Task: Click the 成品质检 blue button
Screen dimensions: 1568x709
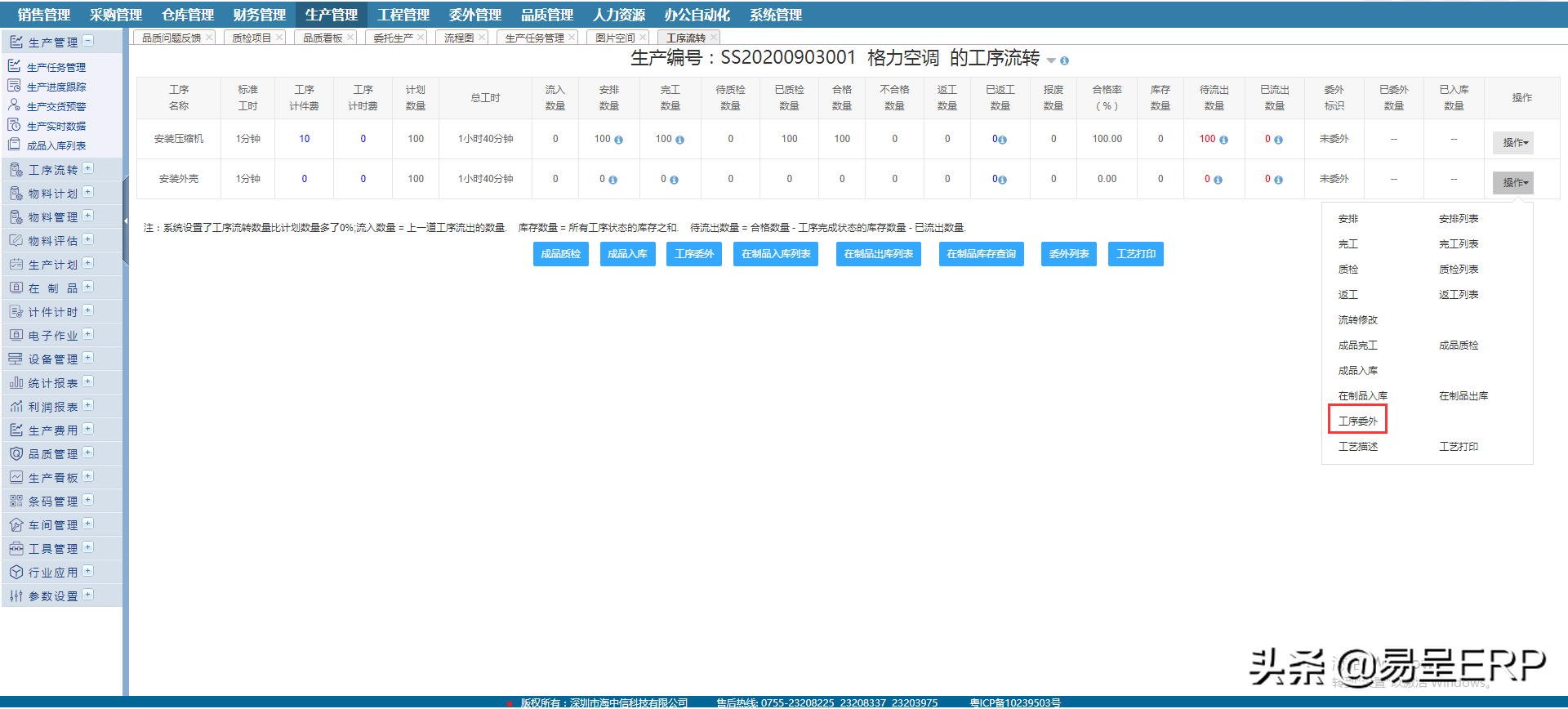Action: pos(560,254)
